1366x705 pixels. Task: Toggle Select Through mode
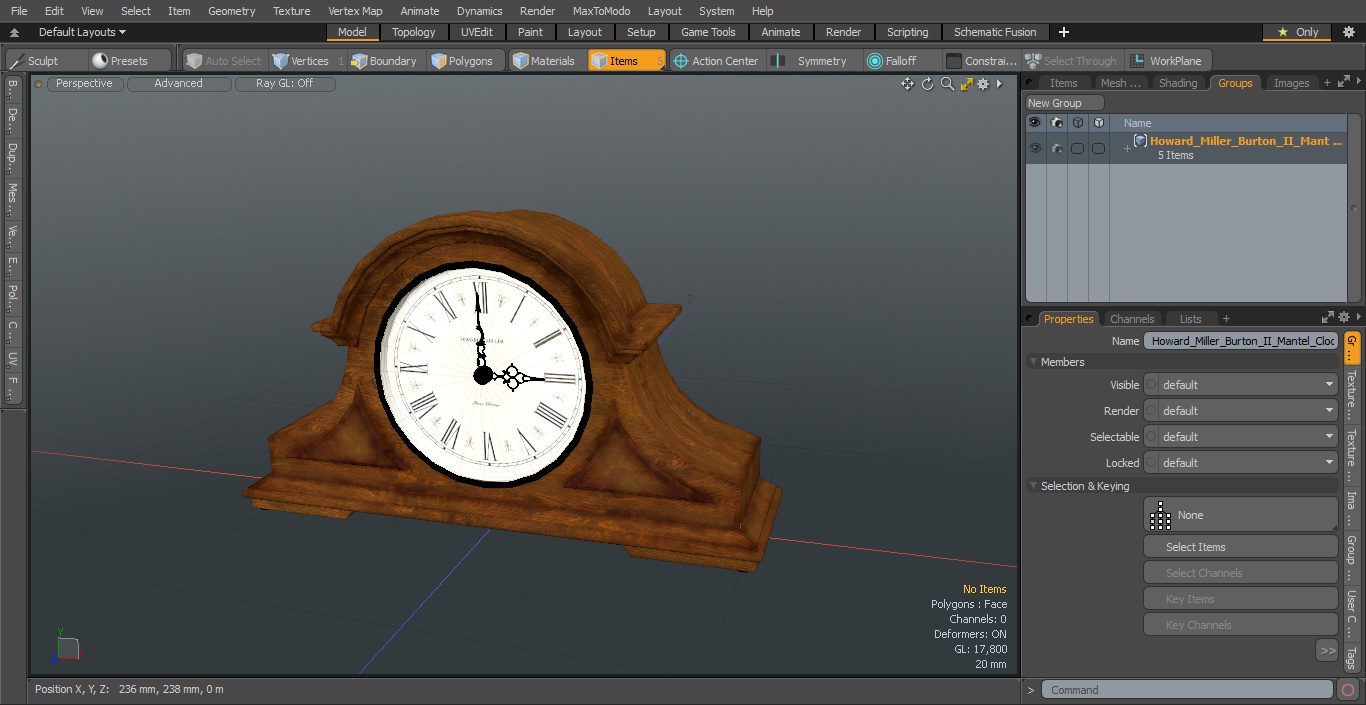1072,61
